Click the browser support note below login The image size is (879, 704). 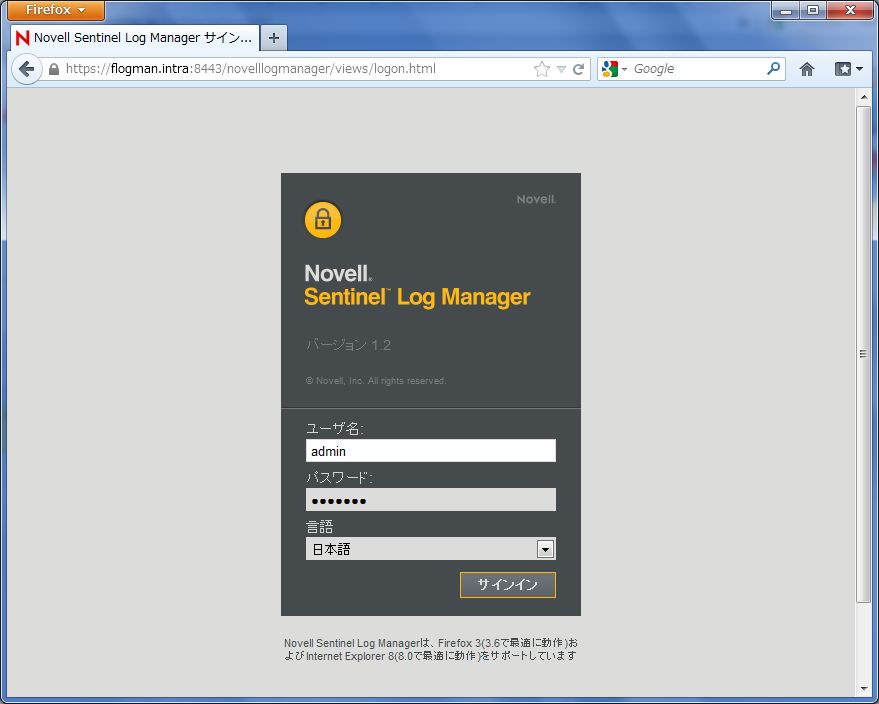(x=431, y=649)
